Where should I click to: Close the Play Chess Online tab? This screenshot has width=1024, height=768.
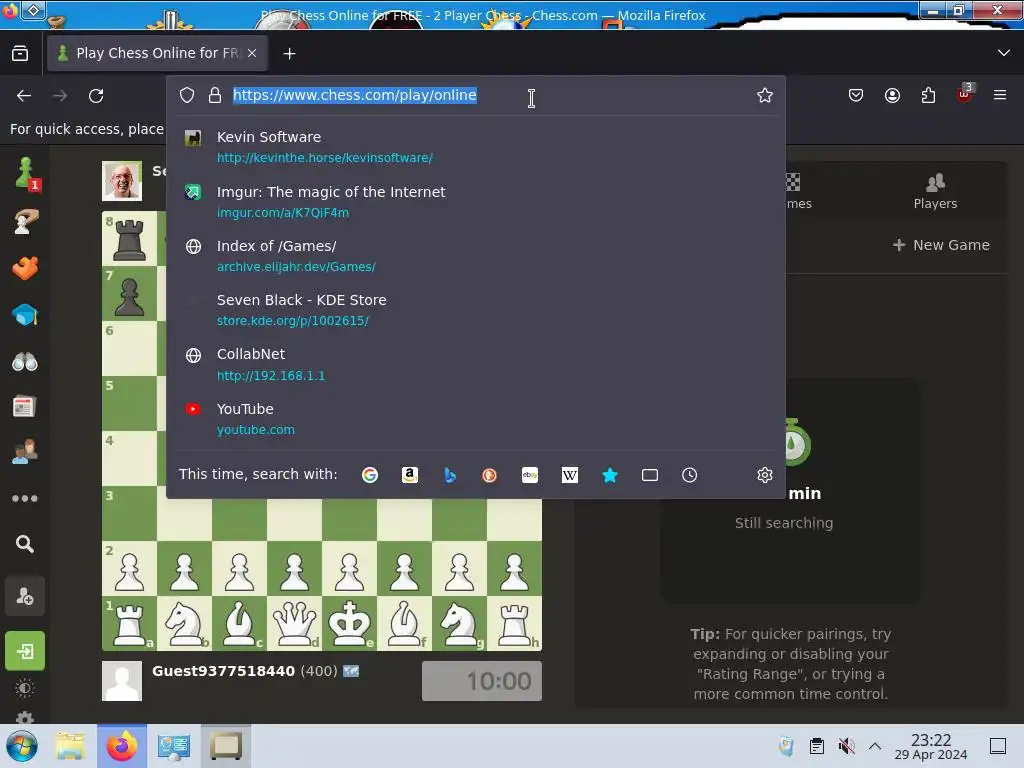(x=252, y=54)
